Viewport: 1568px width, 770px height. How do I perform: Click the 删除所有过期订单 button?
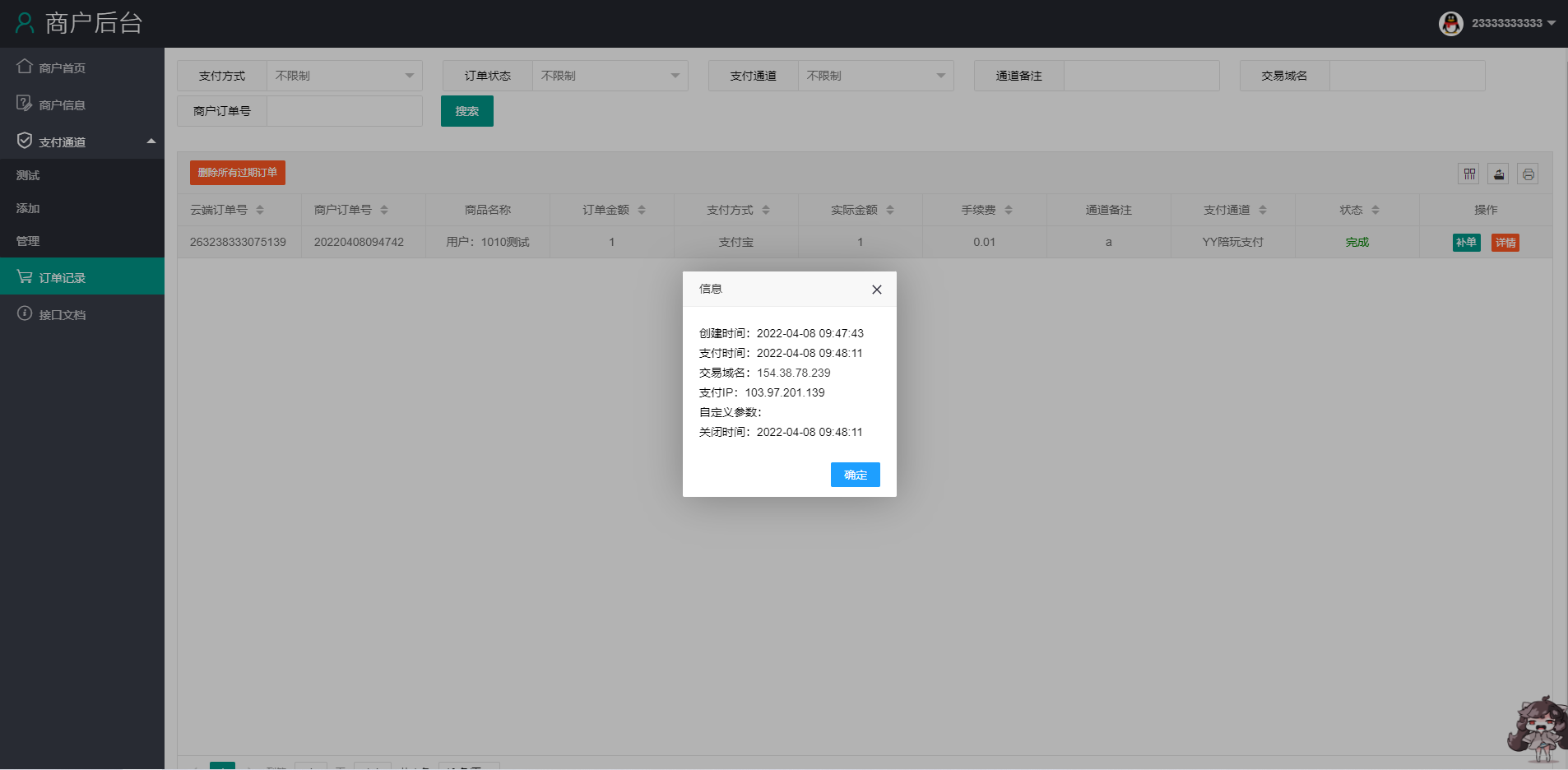[x=238, y=173]
